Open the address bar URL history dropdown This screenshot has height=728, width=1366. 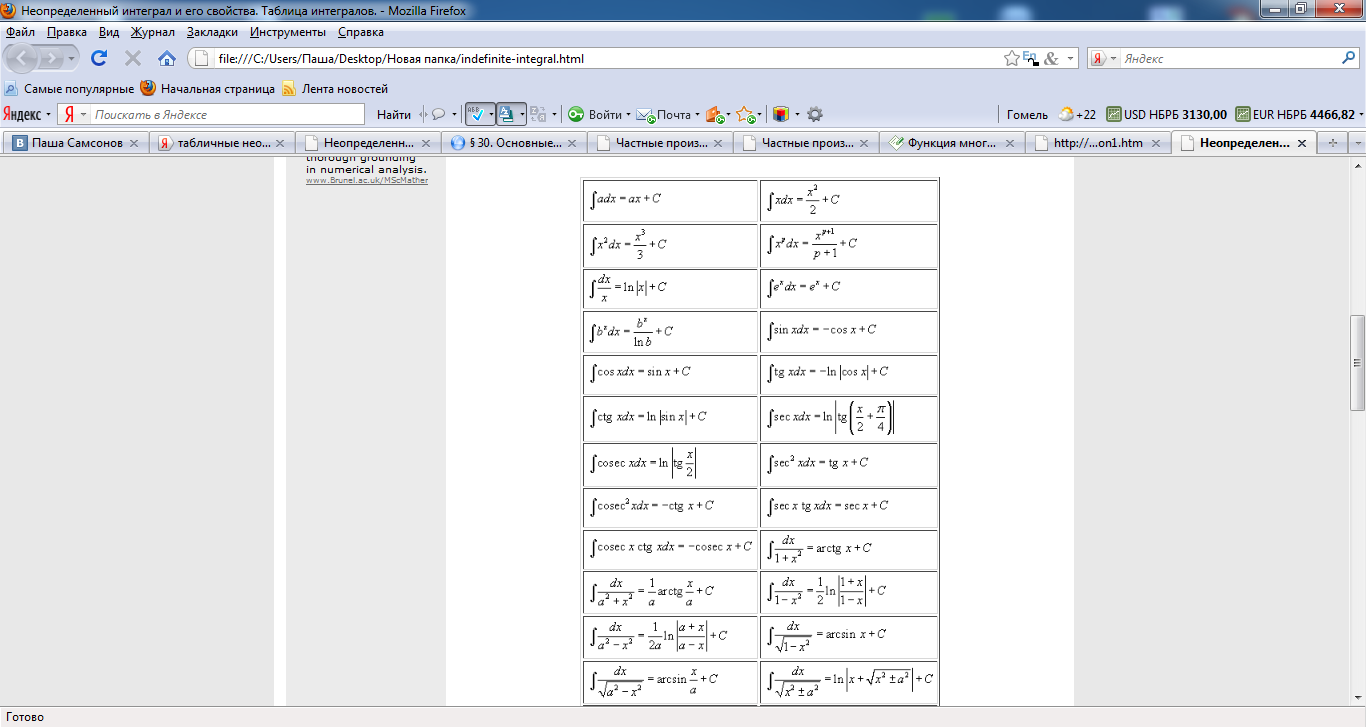point(1071,59)
